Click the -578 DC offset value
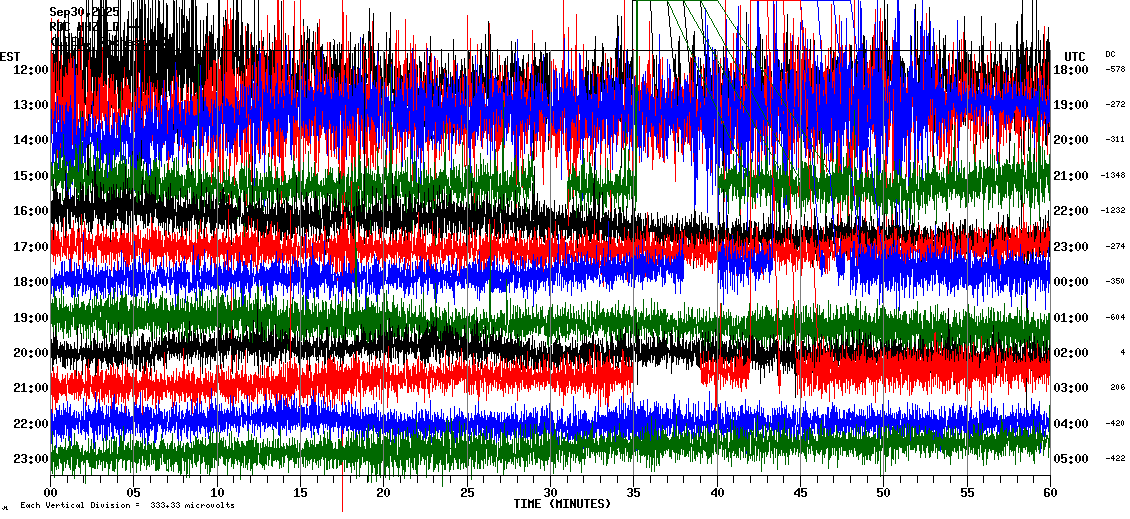 (1115, 69)
